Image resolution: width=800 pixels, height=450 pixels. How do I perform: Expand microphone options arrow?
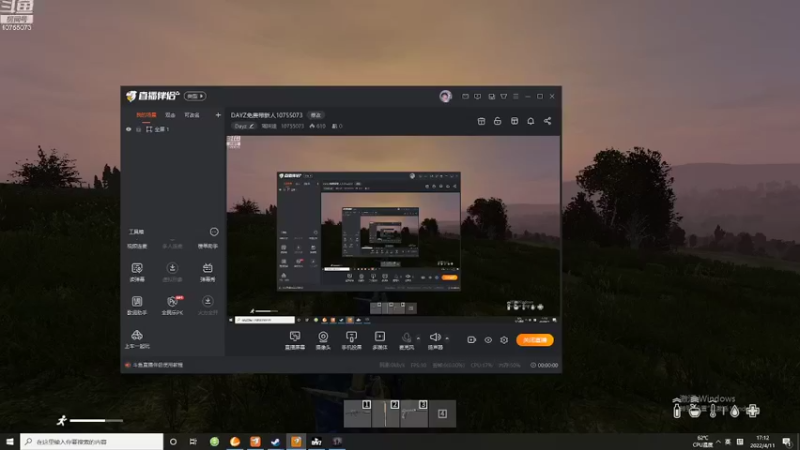[418, 338]
